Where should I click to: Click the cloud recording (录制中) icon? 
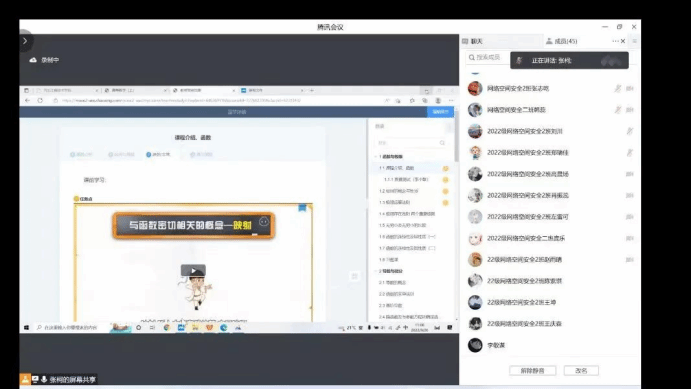pyautogui.click(x=33, y=60)
